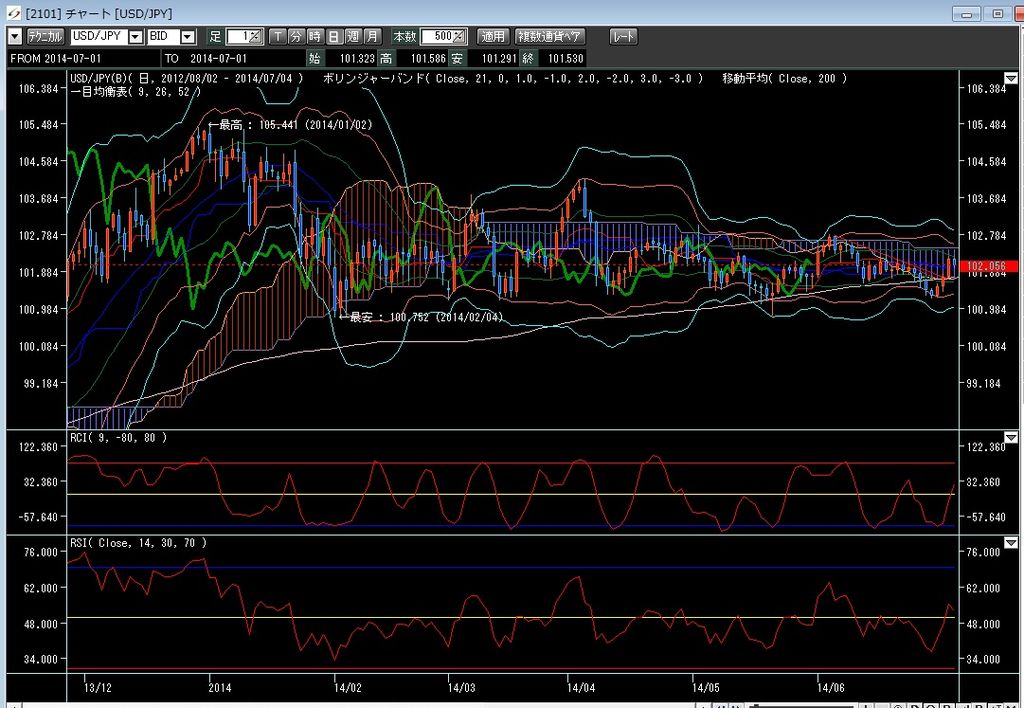Expand the RCI panel menu triangle
Viewport: 1024px width, 708px height.
tap(1011, 438)
